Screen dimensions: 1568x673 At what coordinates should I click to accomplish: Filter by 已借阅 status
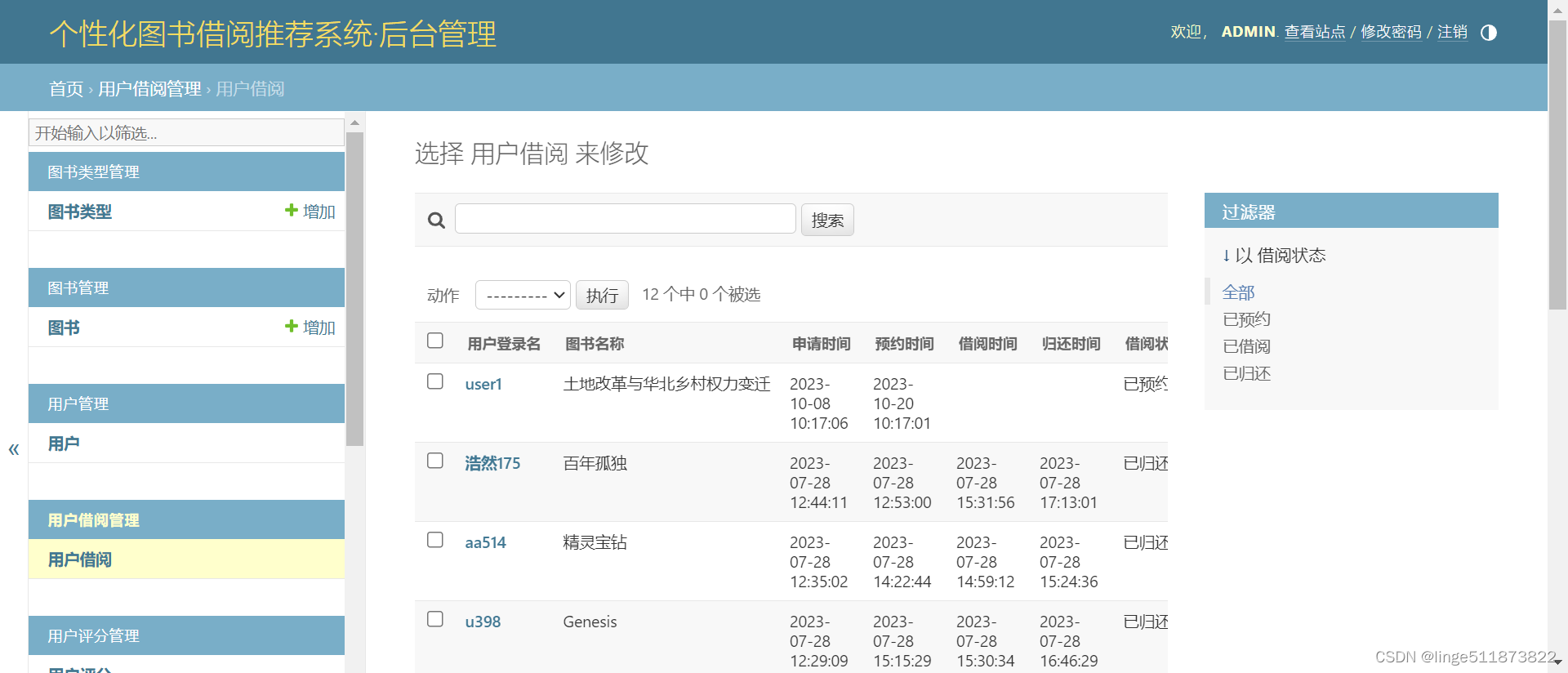(x=1246, y=346)
